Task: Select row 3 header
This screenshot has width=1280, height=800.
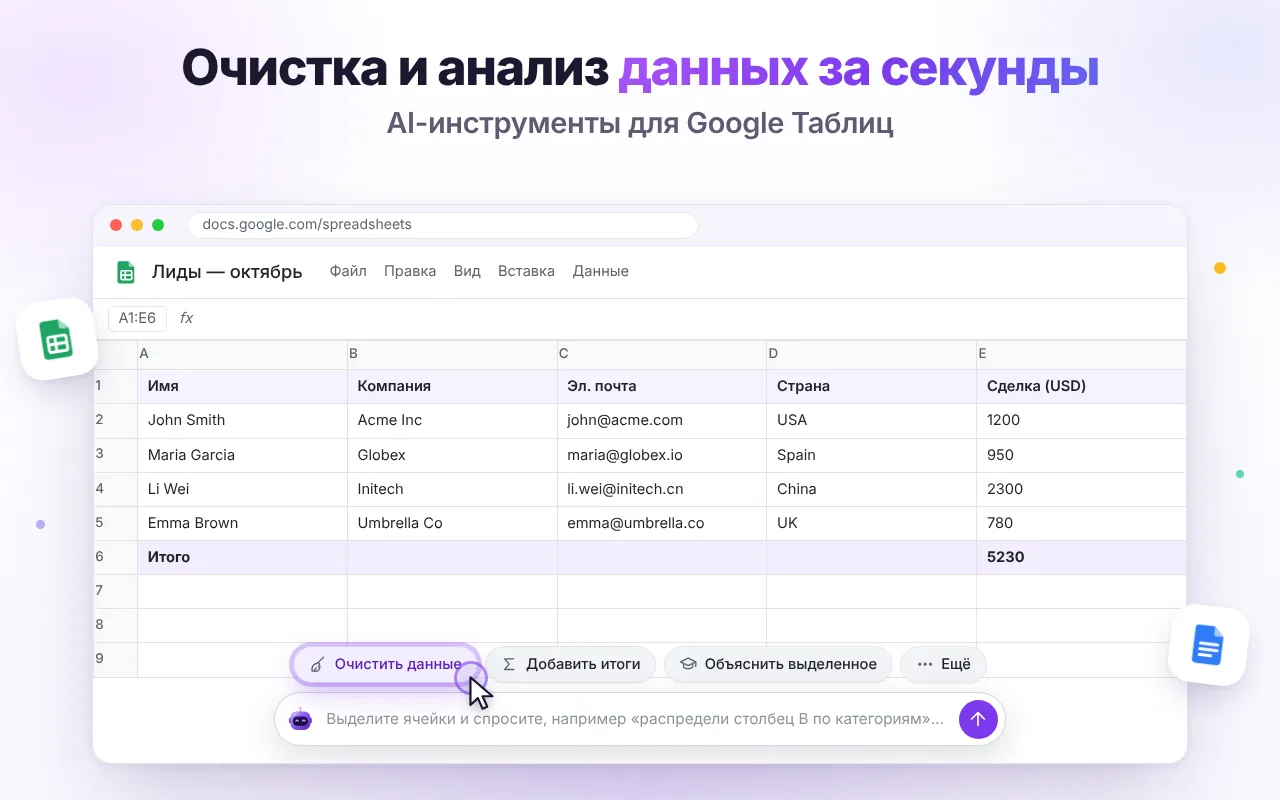Action: (115, 454)
